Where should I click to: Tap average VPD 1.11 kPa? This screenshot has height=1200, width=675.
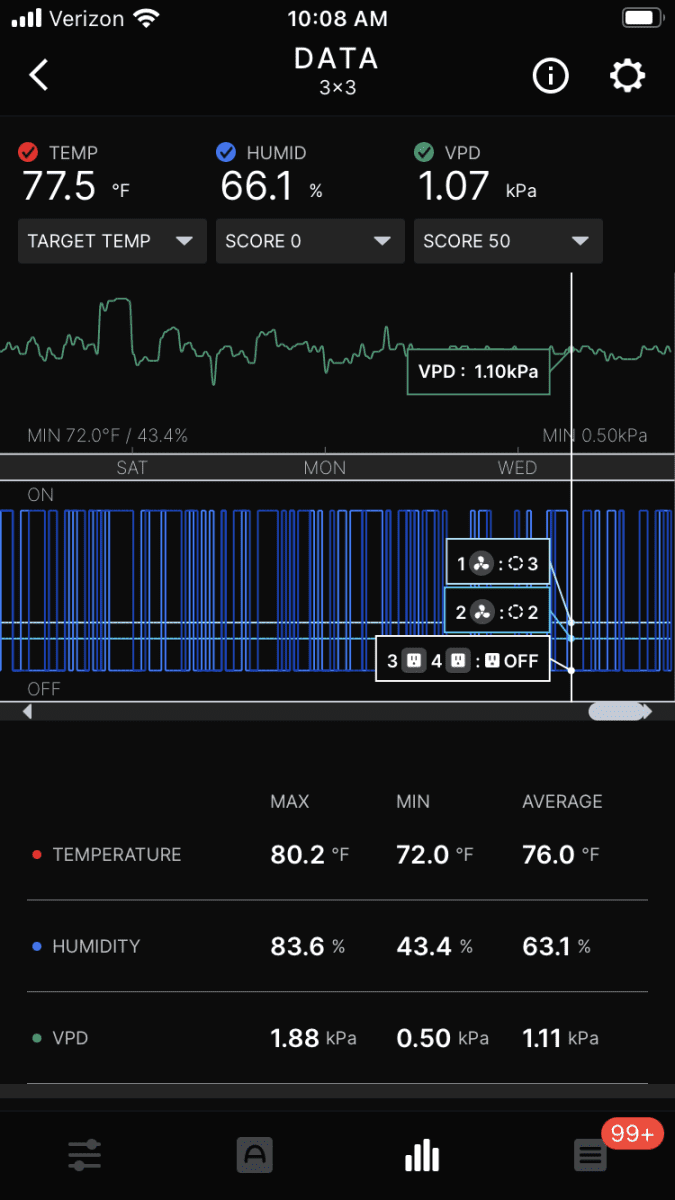click(561, 1038)
